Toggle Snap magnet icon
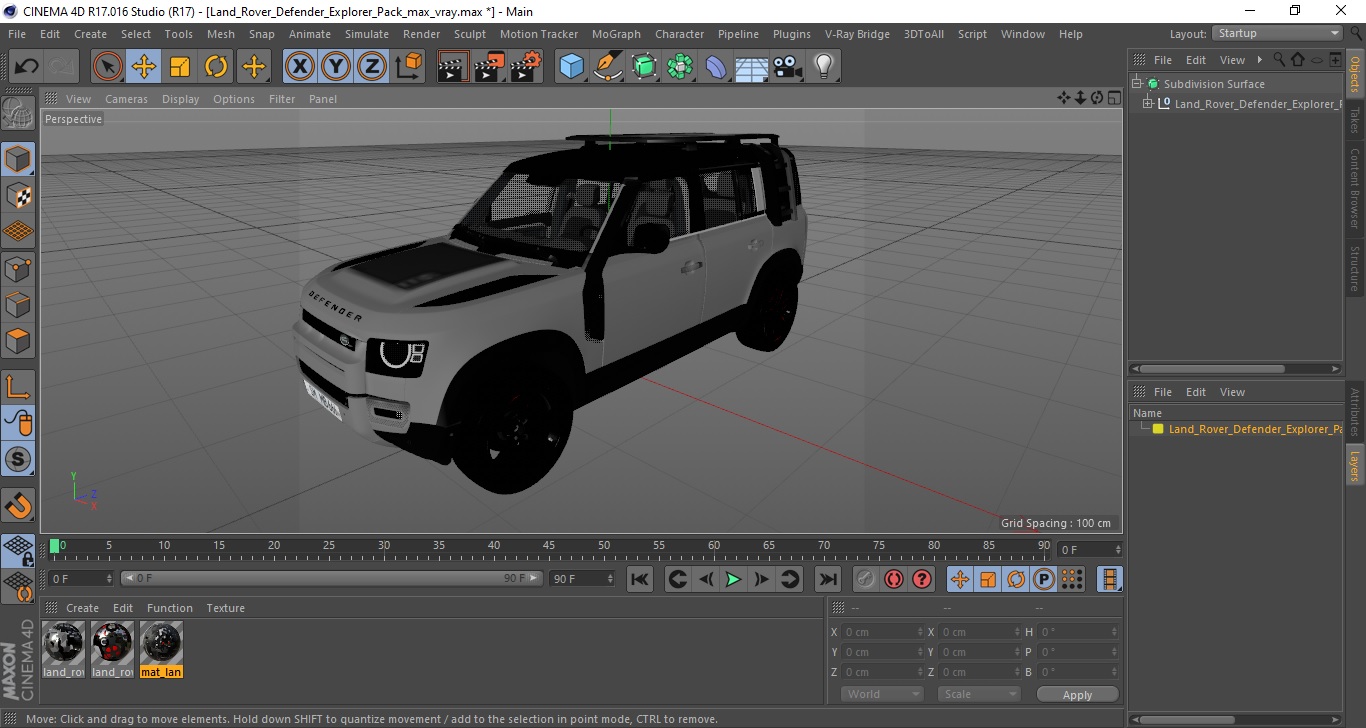Viewport: 1366px width, 728px height. 18,505
